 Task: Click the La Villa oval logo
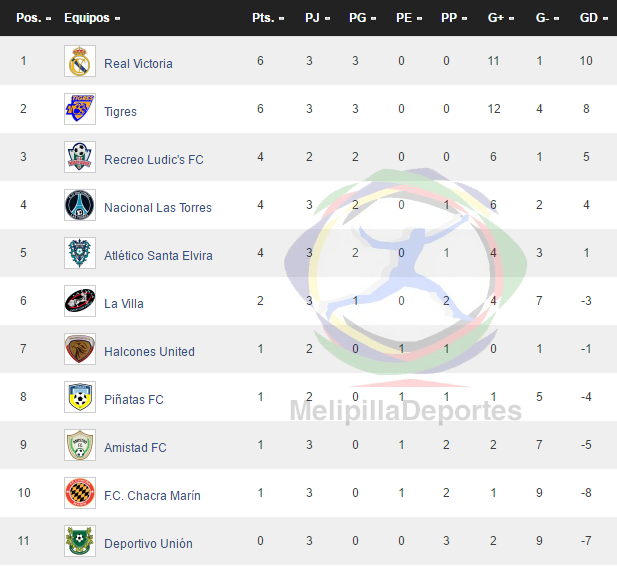pos(80,301)
